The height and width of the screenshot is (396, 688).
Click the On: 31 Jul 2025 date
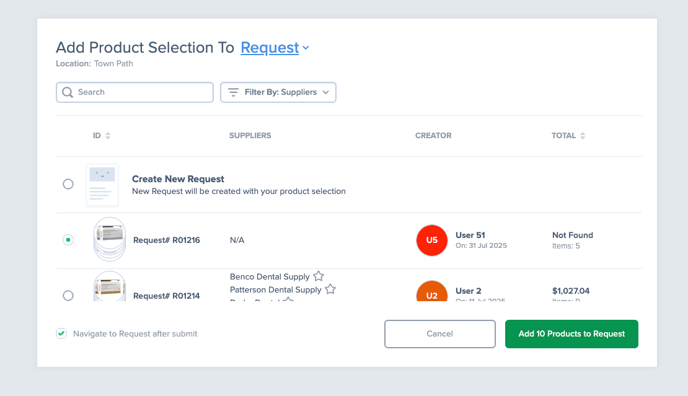[x=481, y=246]
